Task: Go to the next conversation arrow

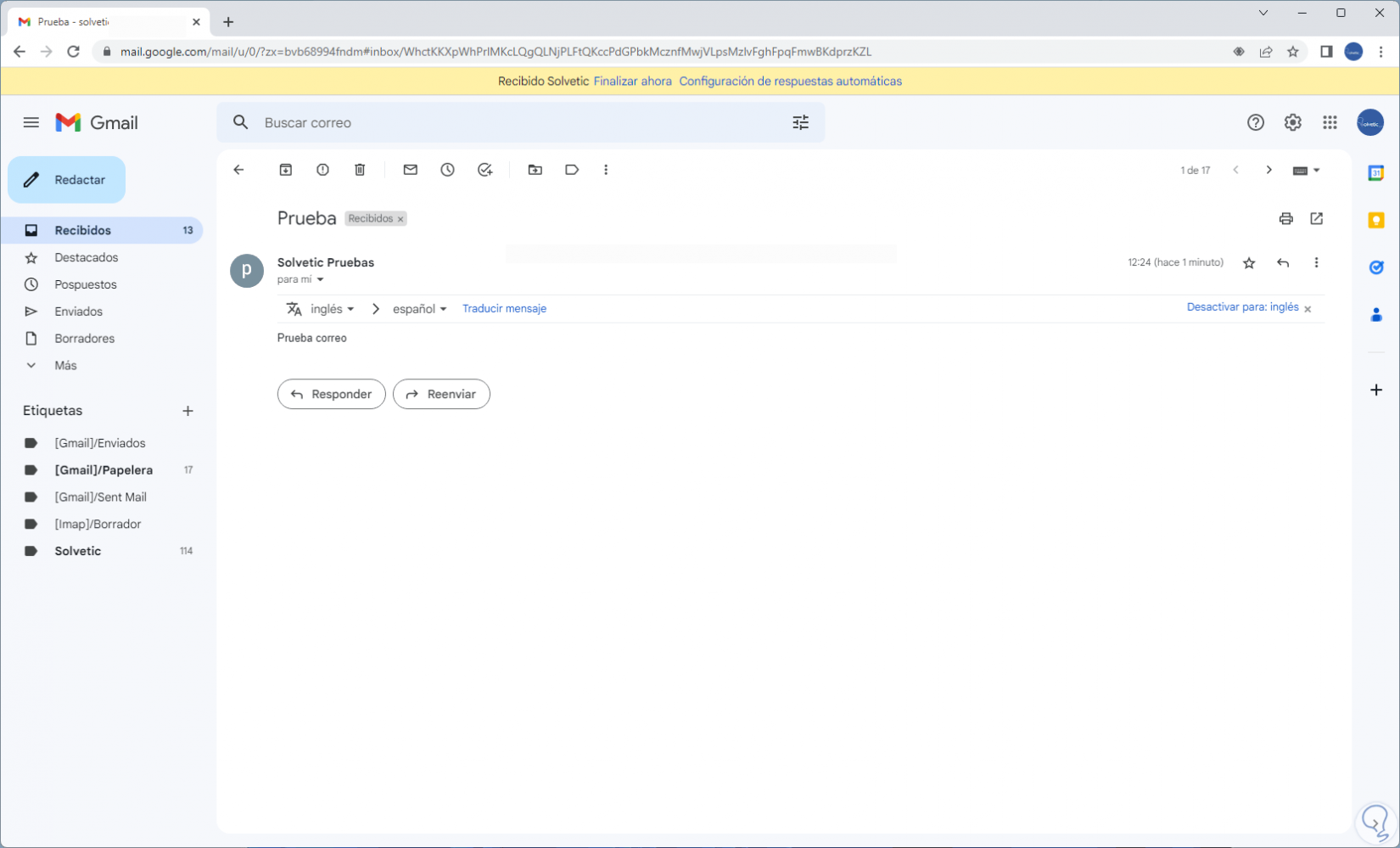Action: click(x=1268, y=171)
